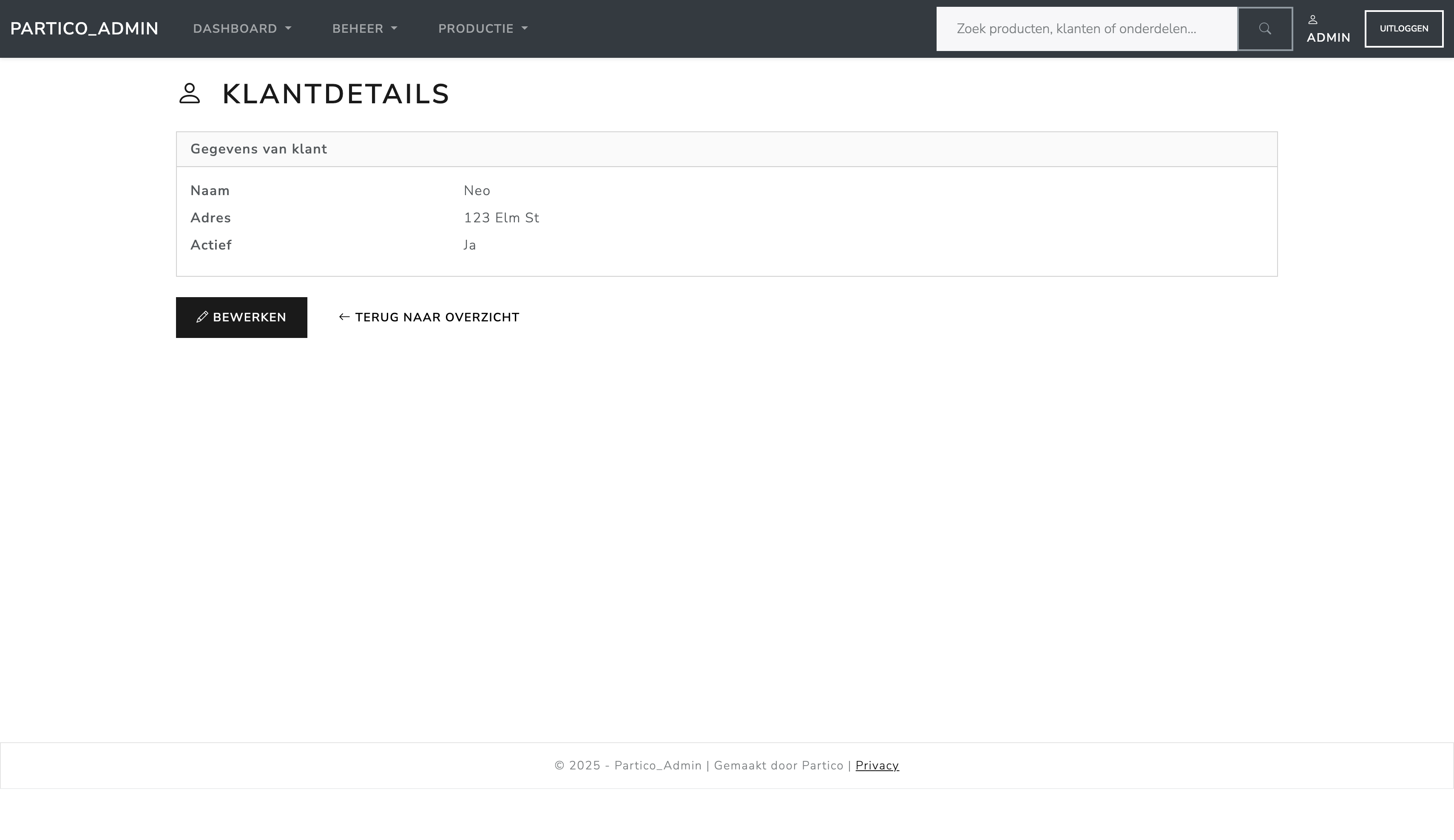Select the address value 123 Elm St

click(x=501, y=218)
